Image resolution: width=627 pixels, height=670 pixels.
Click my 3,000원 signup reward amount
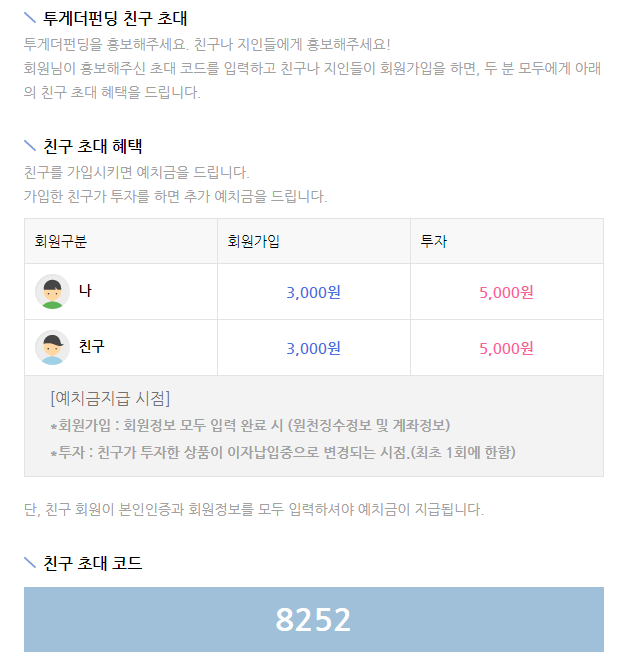coord(313,292)
